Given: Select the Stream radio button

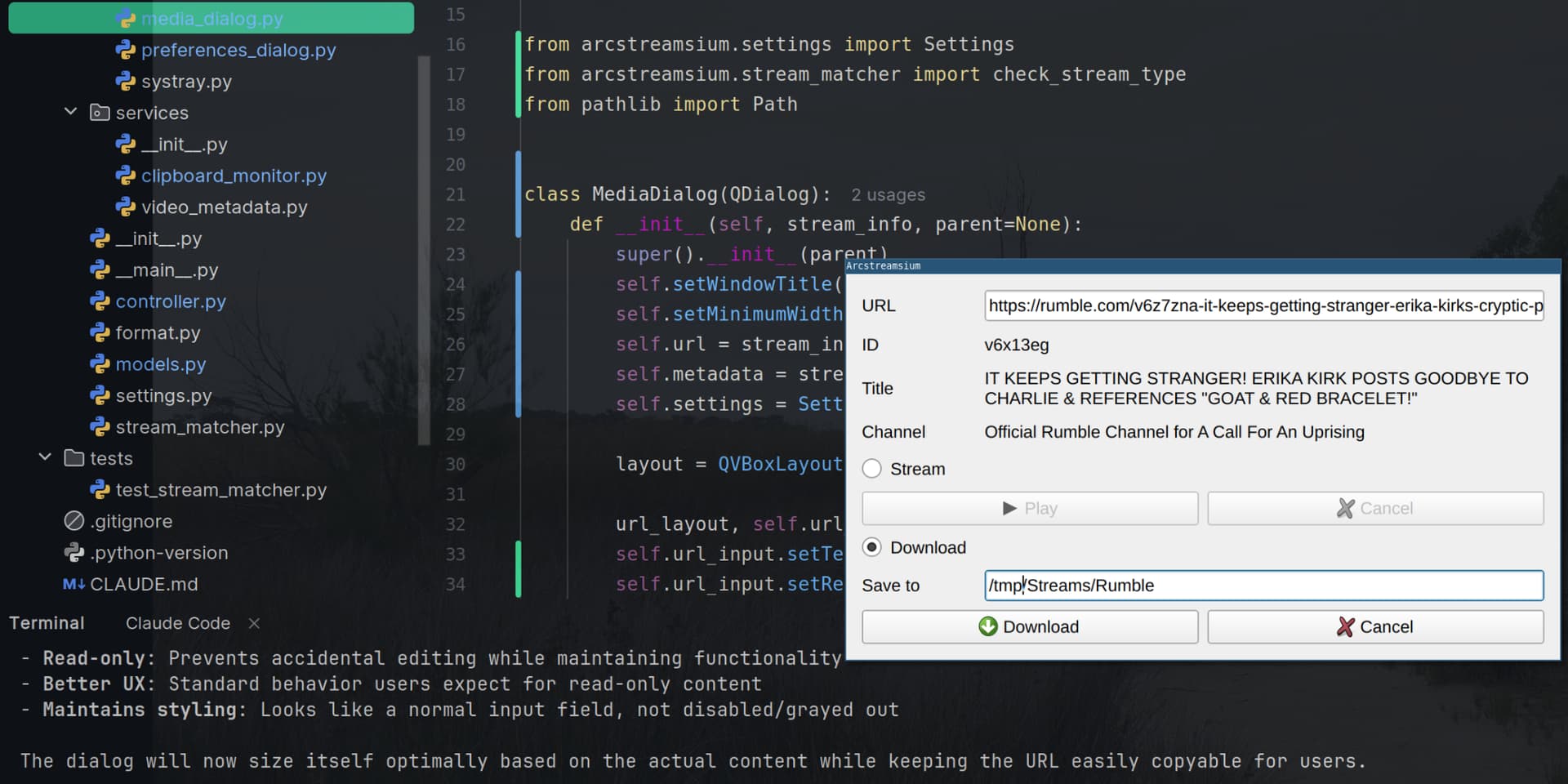Looking at the screenshot, I should 872,469.
